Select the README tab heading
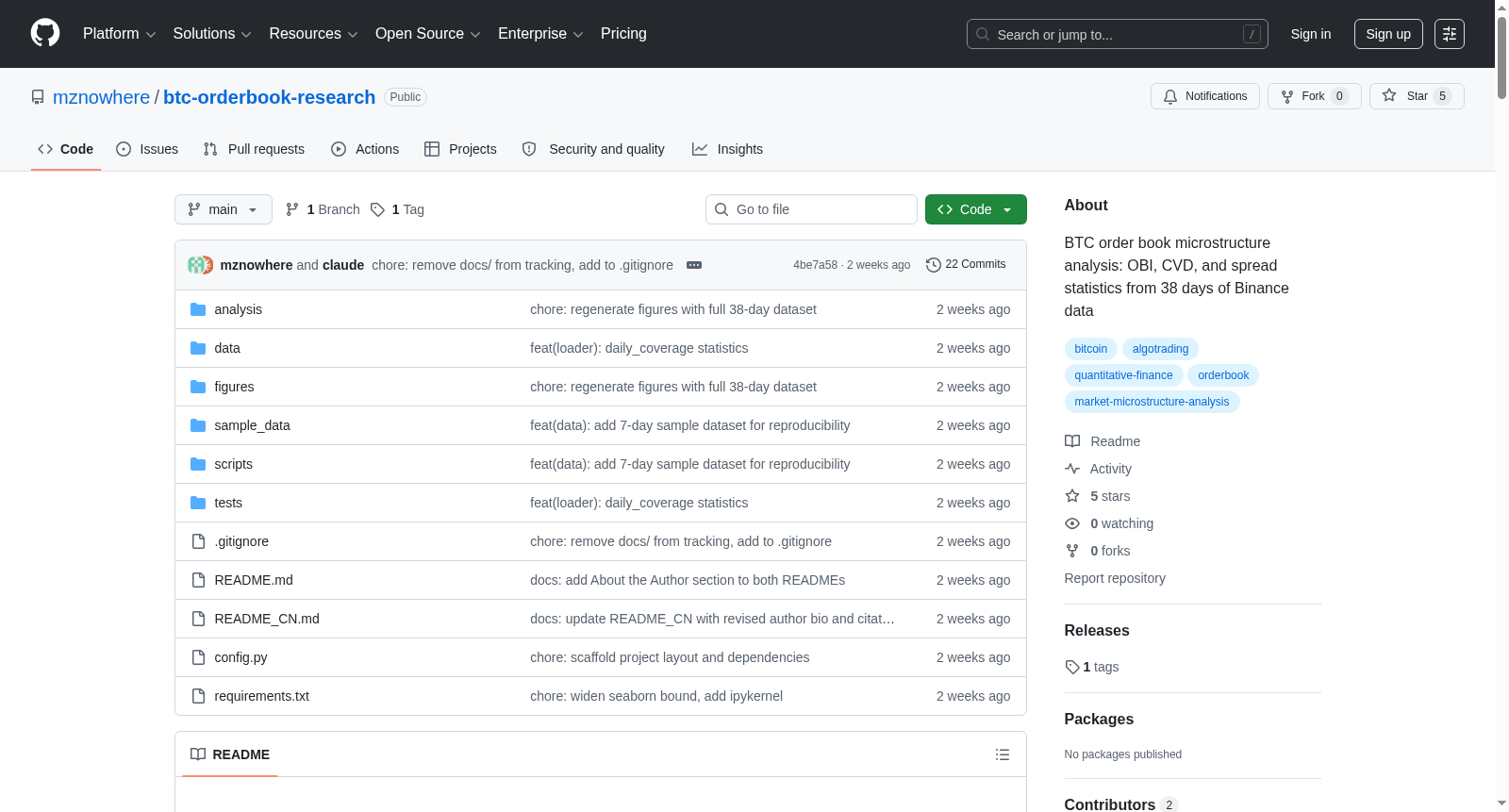 click(x=230, y=754)
